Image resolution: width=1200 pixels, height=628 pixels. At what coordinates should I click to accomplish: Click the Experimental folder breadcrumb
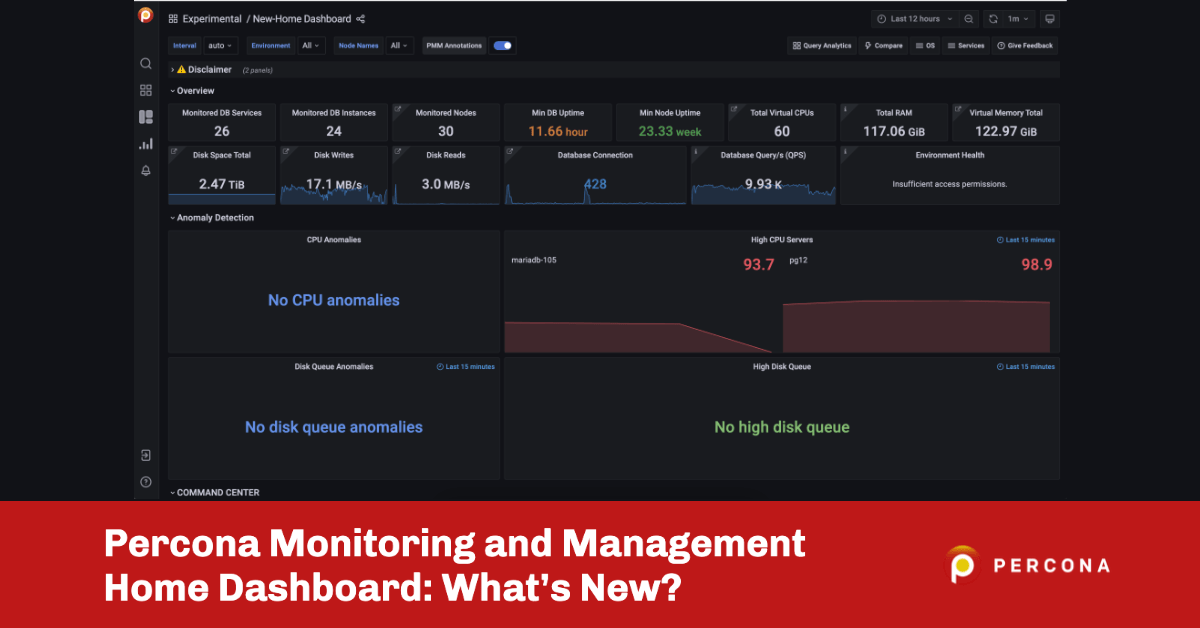[212, 19]
